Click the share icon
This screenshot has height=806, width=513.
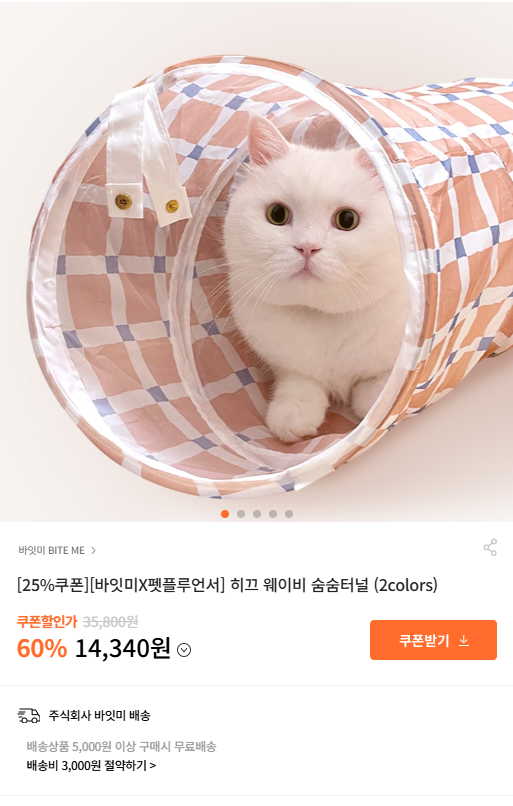coord(490,547)
